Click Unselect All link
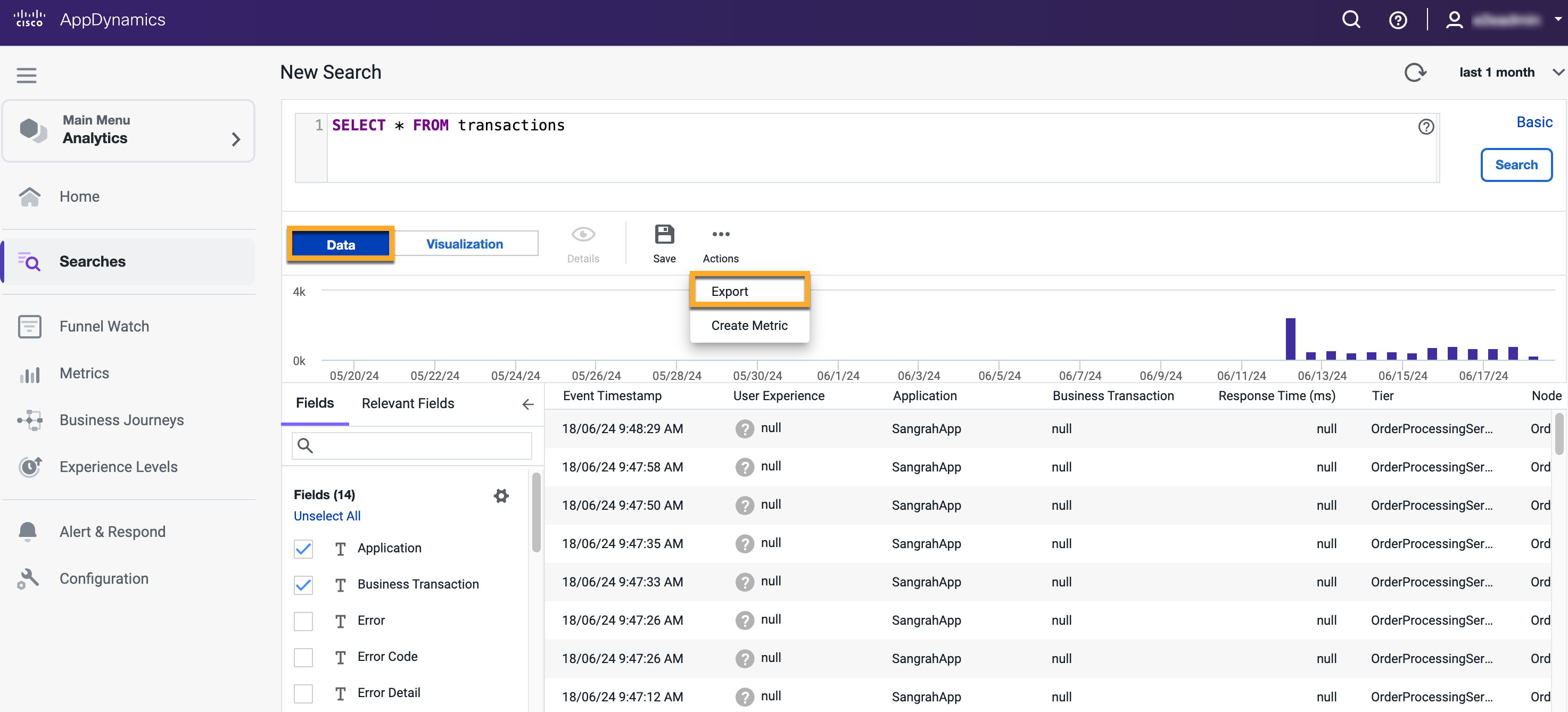 327,516
